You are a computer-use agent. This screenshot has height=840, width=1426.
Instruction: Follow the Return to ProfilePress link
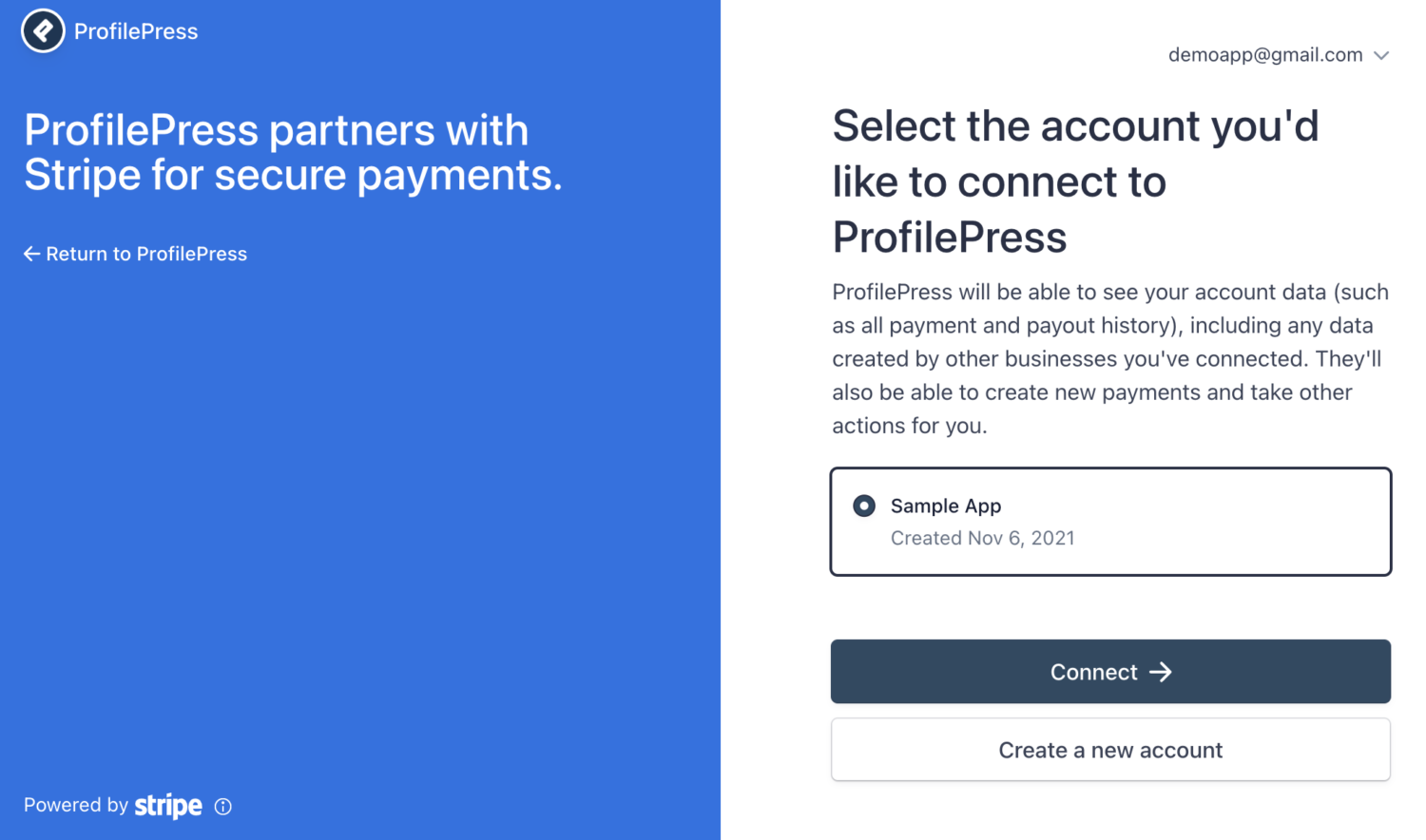(x=135, y=254)
